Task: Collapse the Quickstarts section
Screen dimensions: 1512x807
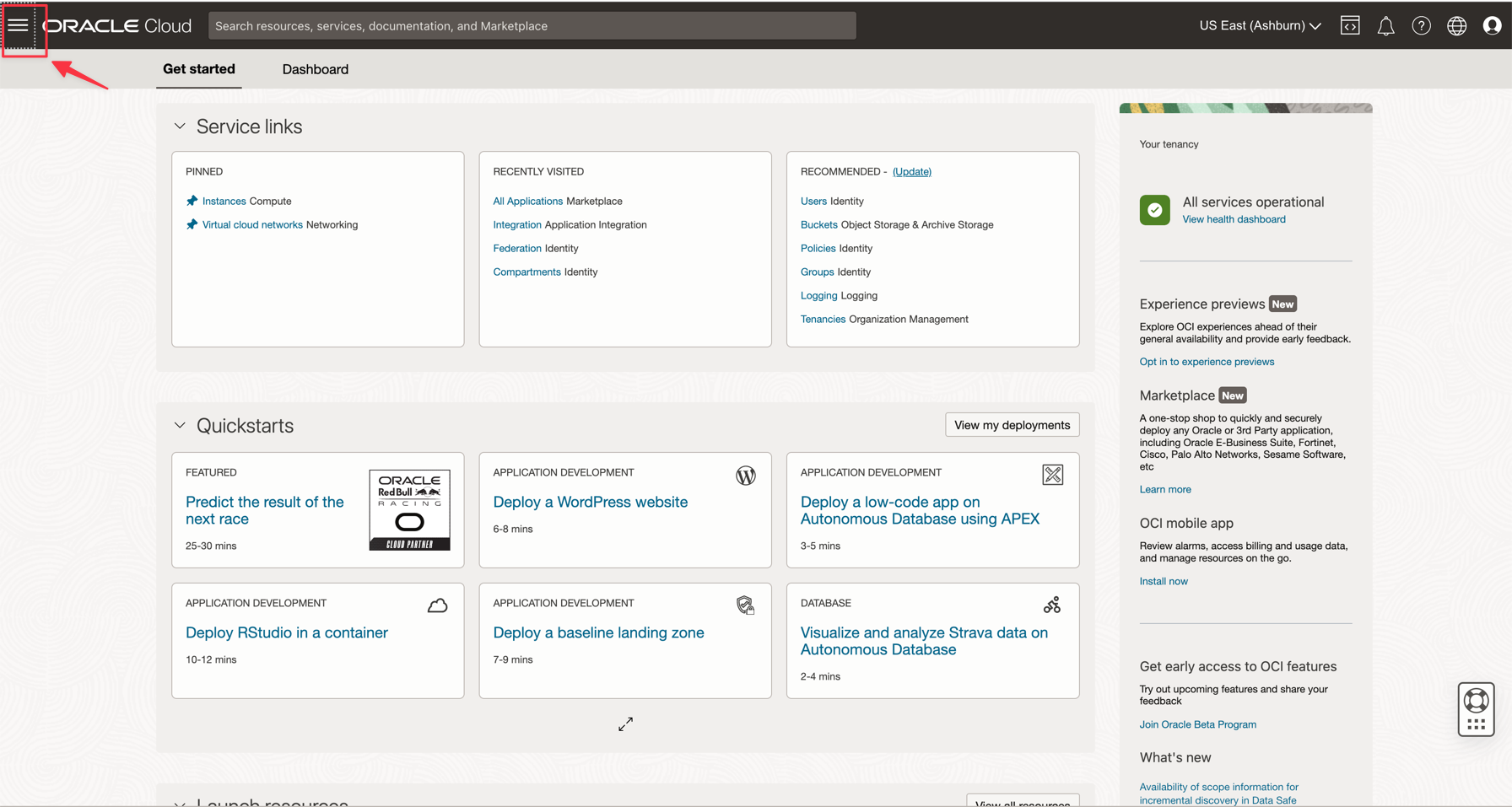Action: coord(180,426)
